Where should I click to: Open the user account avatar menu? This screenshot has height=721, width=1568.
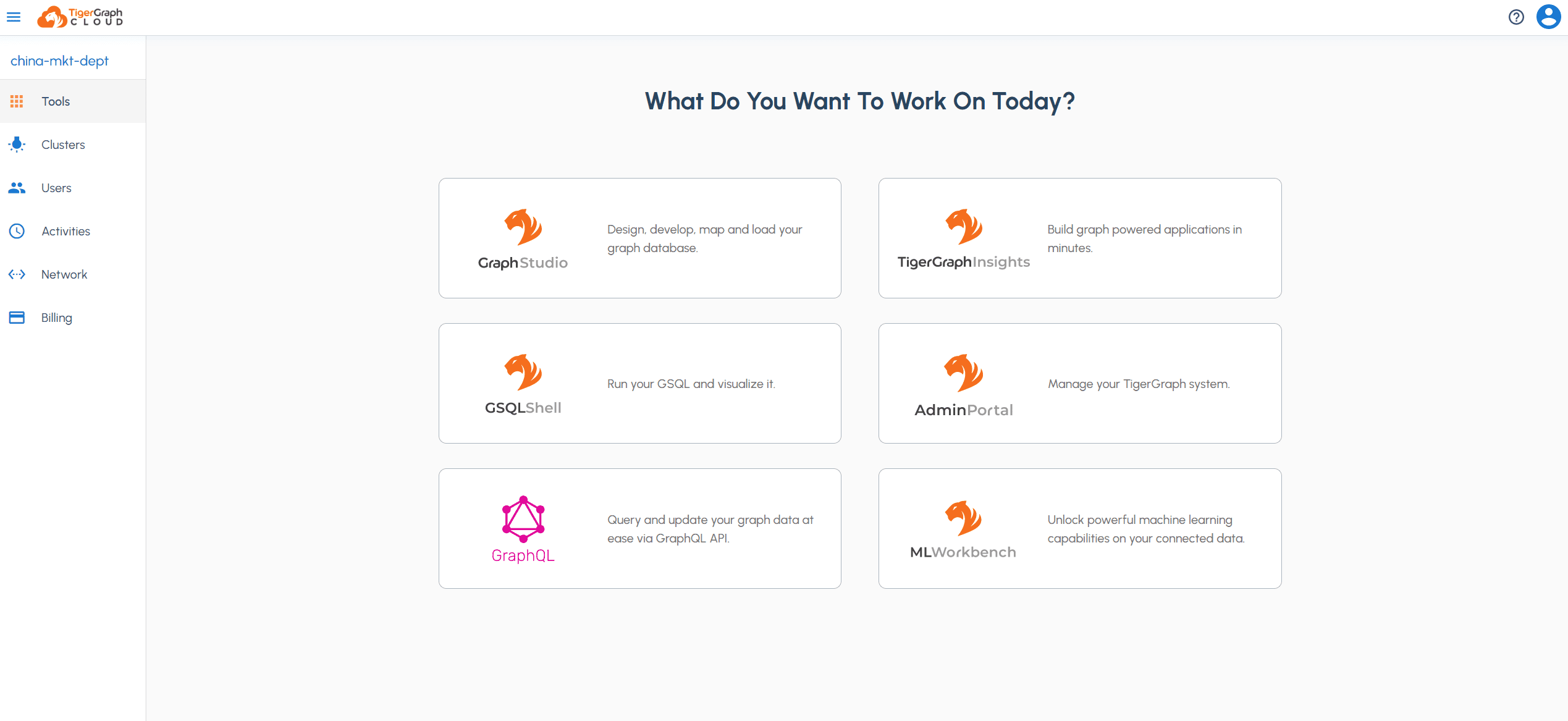[1548, 17]
